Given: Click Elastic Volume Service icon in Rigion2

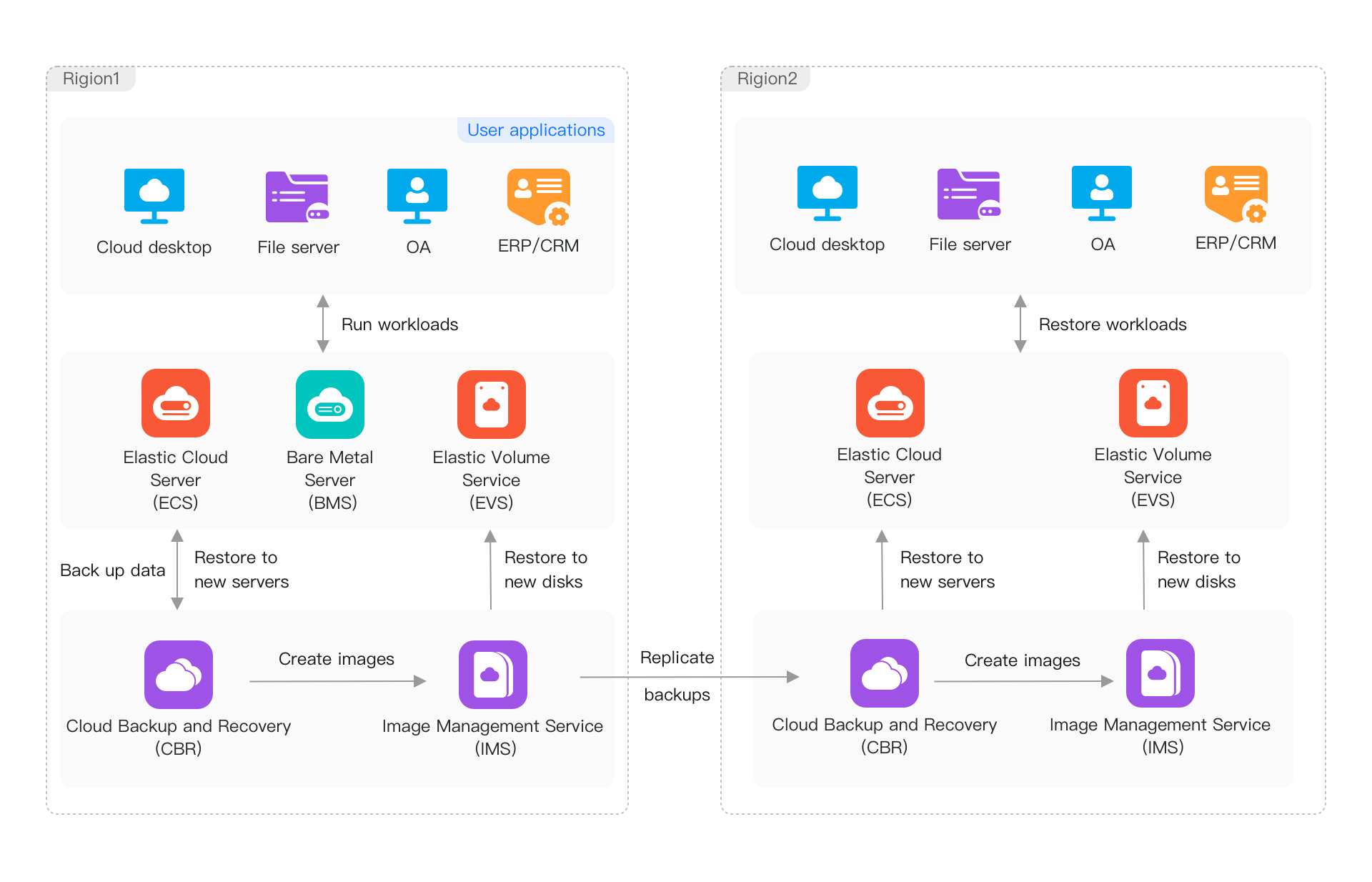Looking at the screenshot, I should 1153,403.
